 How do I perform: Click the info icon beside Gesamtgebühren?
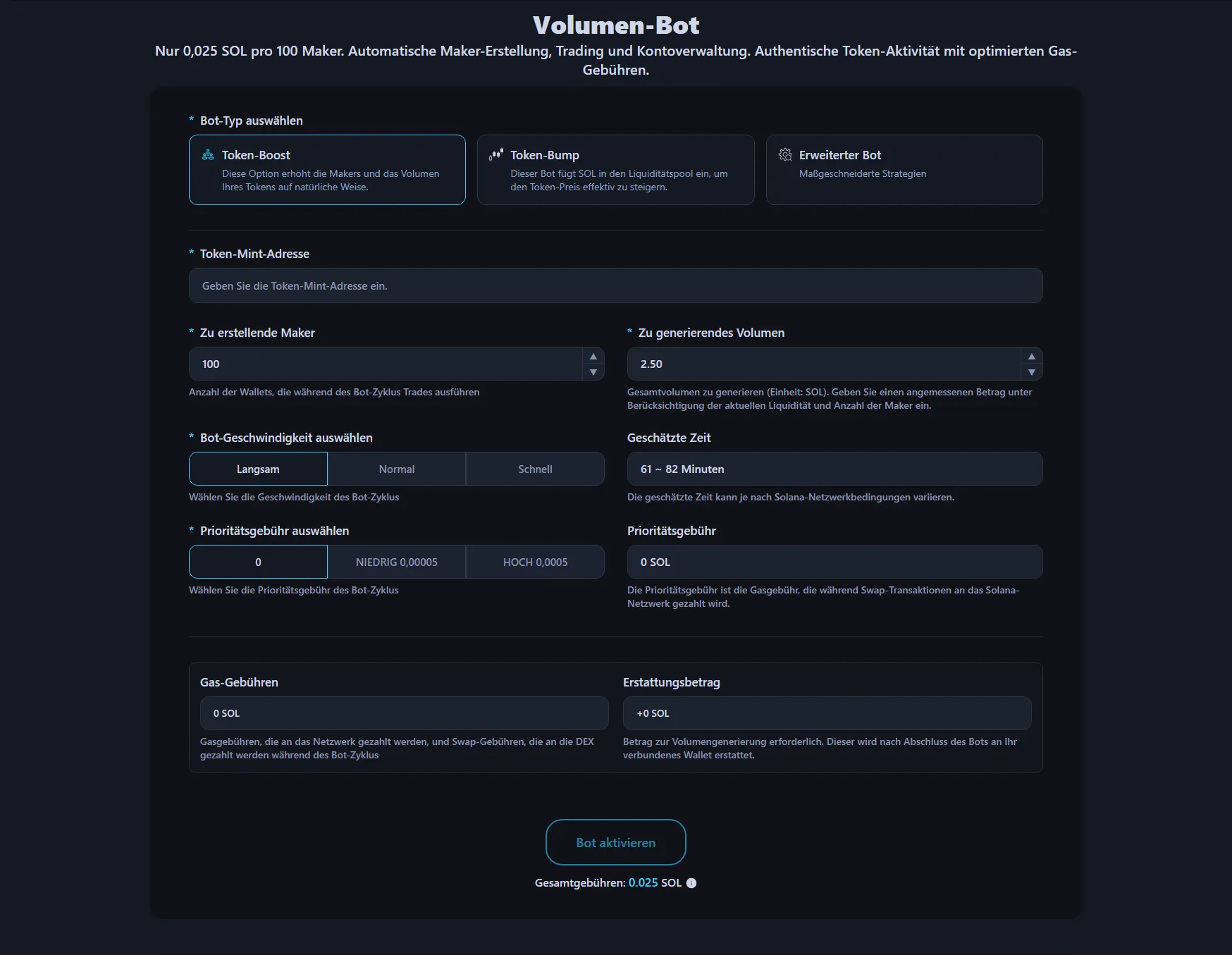pos(691,883)
